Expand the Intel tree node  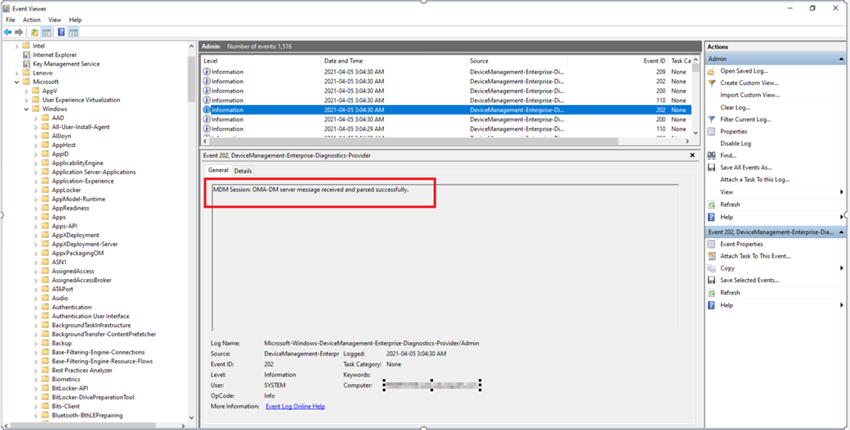17,46
